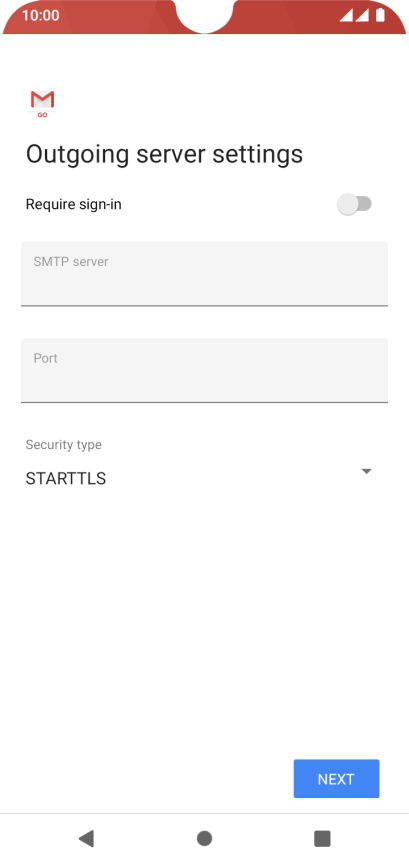The image size is (409, 864).
Task: Continue with the NEXT button
Action: (336, 779)
